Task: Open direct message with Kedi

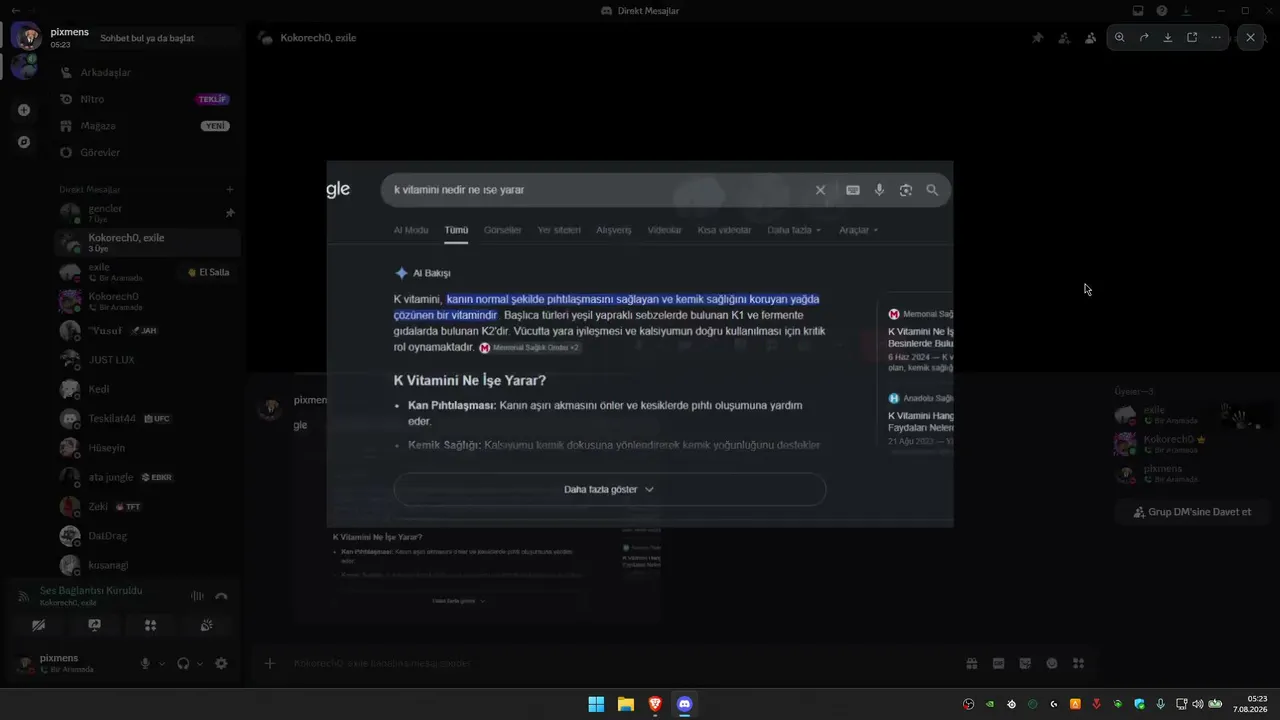Action: click(148, 389)
